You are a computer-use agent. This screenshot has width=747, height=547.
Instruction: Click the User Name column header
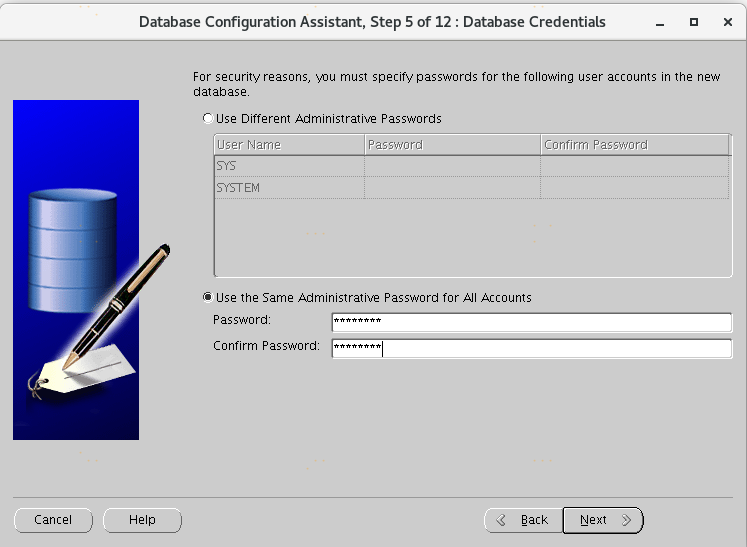(x=289, y=145)
